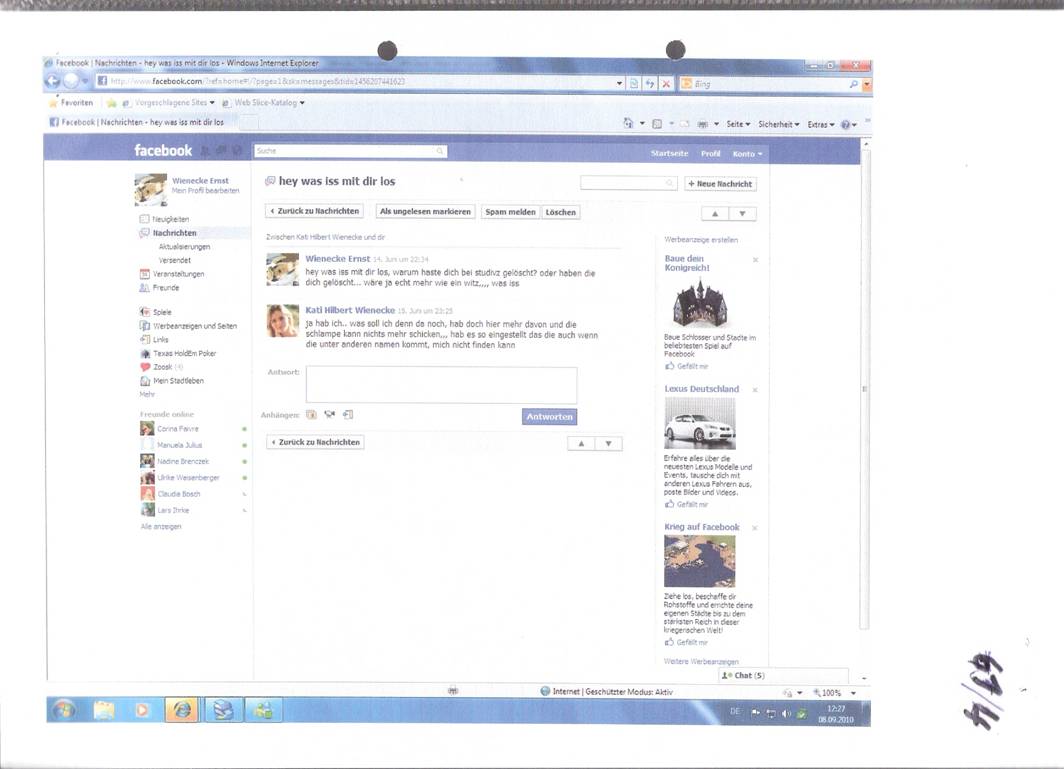Open Kati Hilbert Wienecke profile picture
1064x769 pixels.
282,321
